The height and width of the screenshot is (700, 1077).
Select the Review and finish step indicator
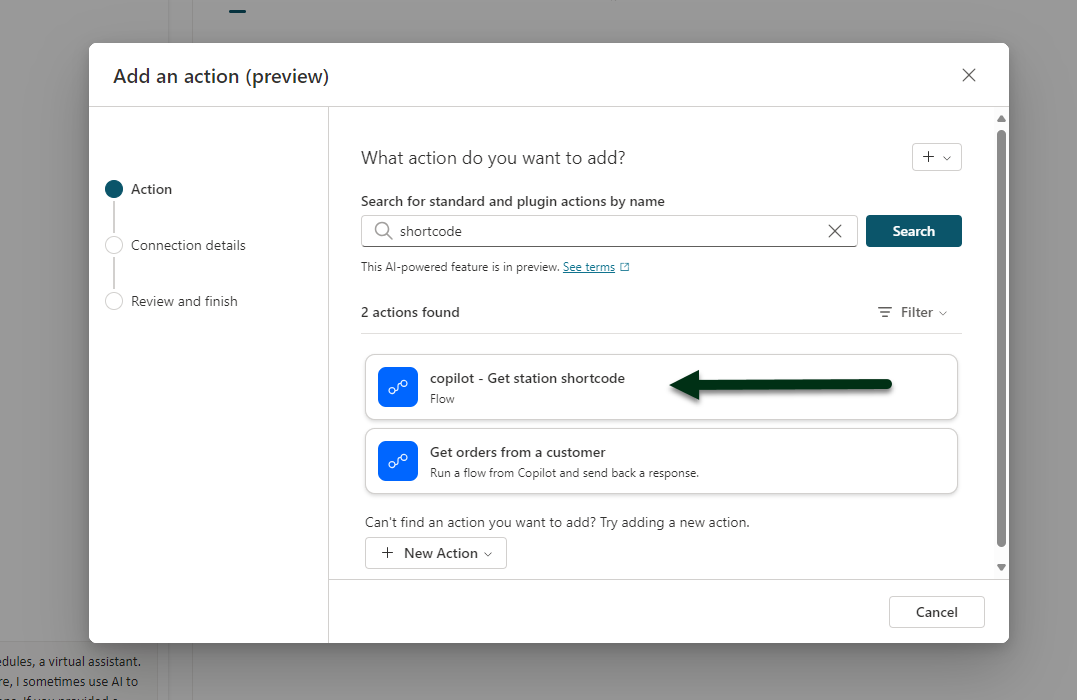114,301
